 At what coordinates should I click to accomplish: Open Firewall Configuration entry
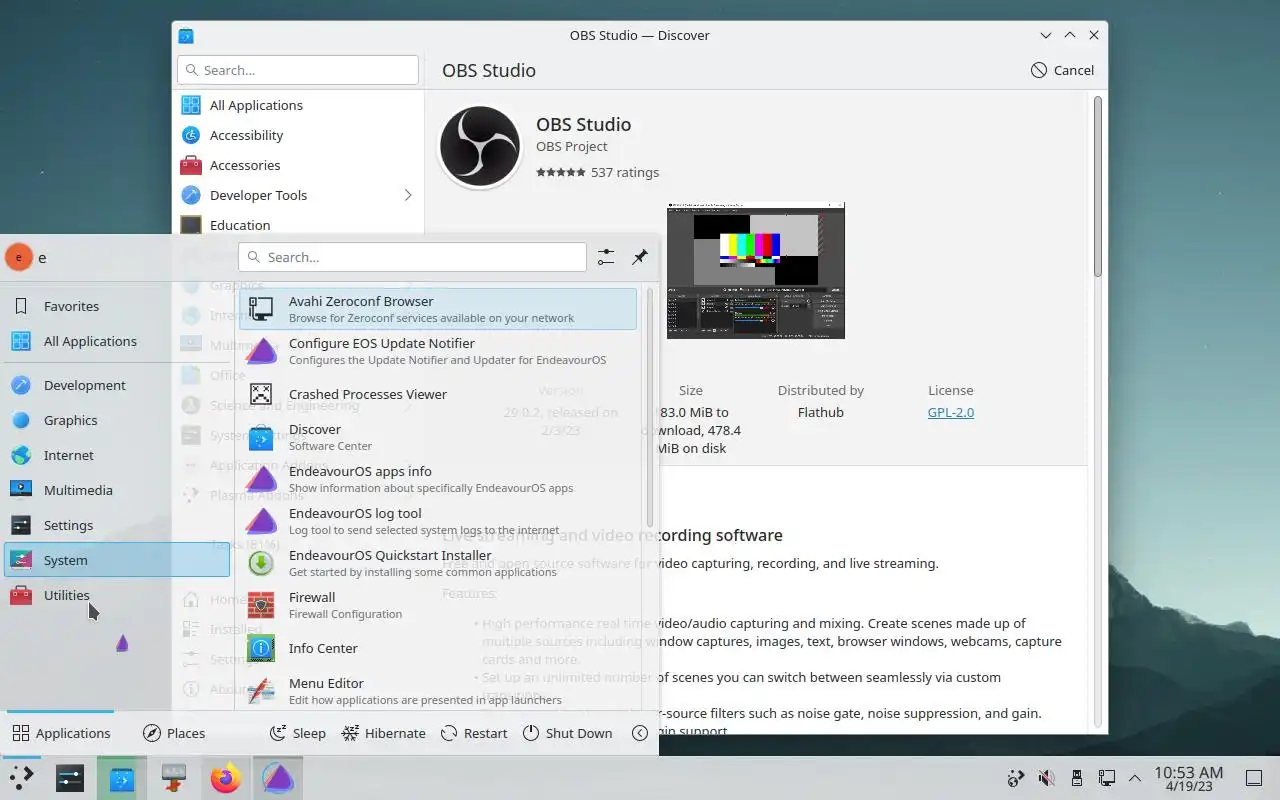(438, 605)
